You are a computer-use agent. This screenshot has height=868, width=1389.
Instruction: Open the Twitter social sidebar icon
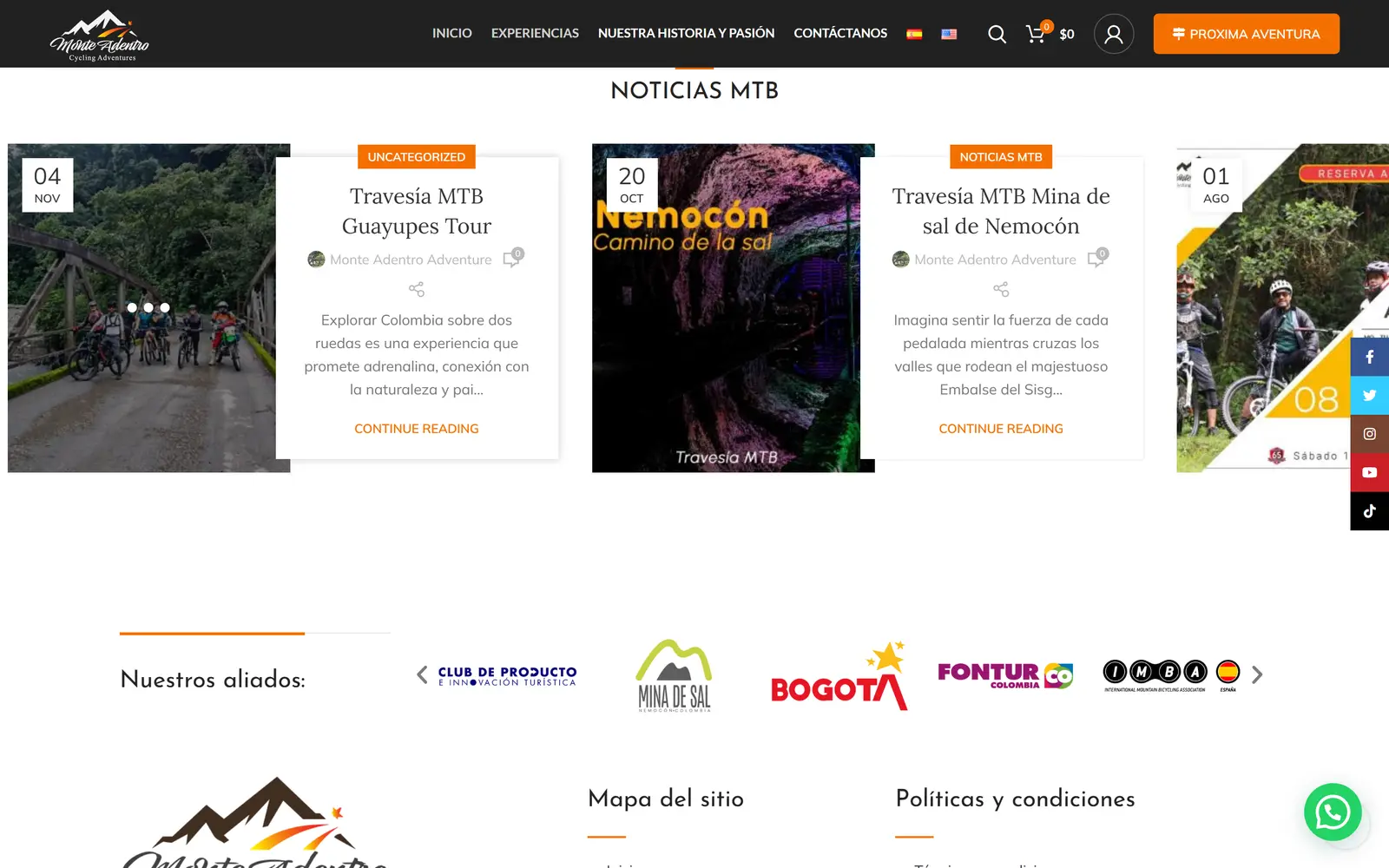click(x=1369, y=395)
